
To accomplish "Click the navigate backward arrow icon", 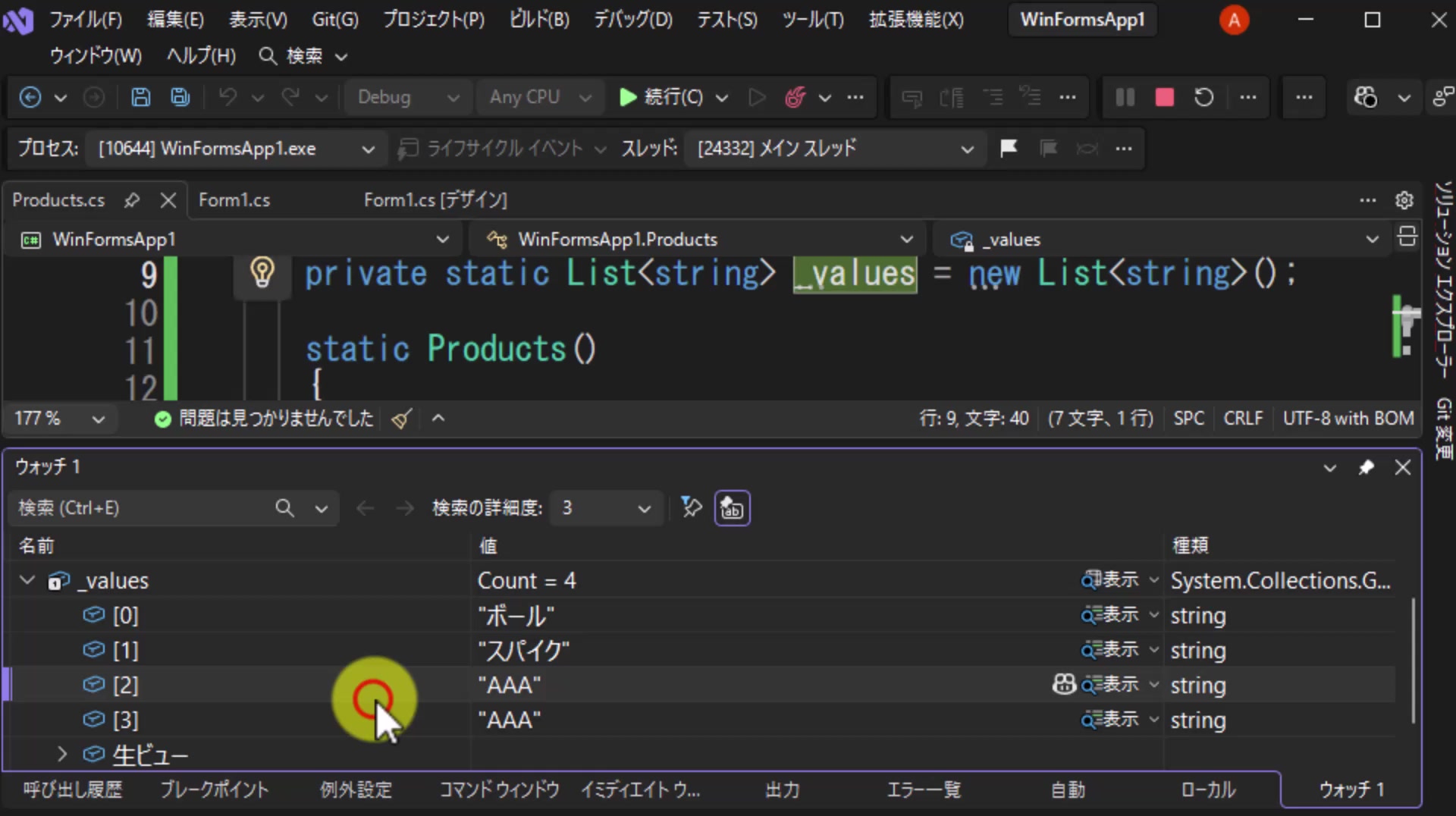I will 30,97.
